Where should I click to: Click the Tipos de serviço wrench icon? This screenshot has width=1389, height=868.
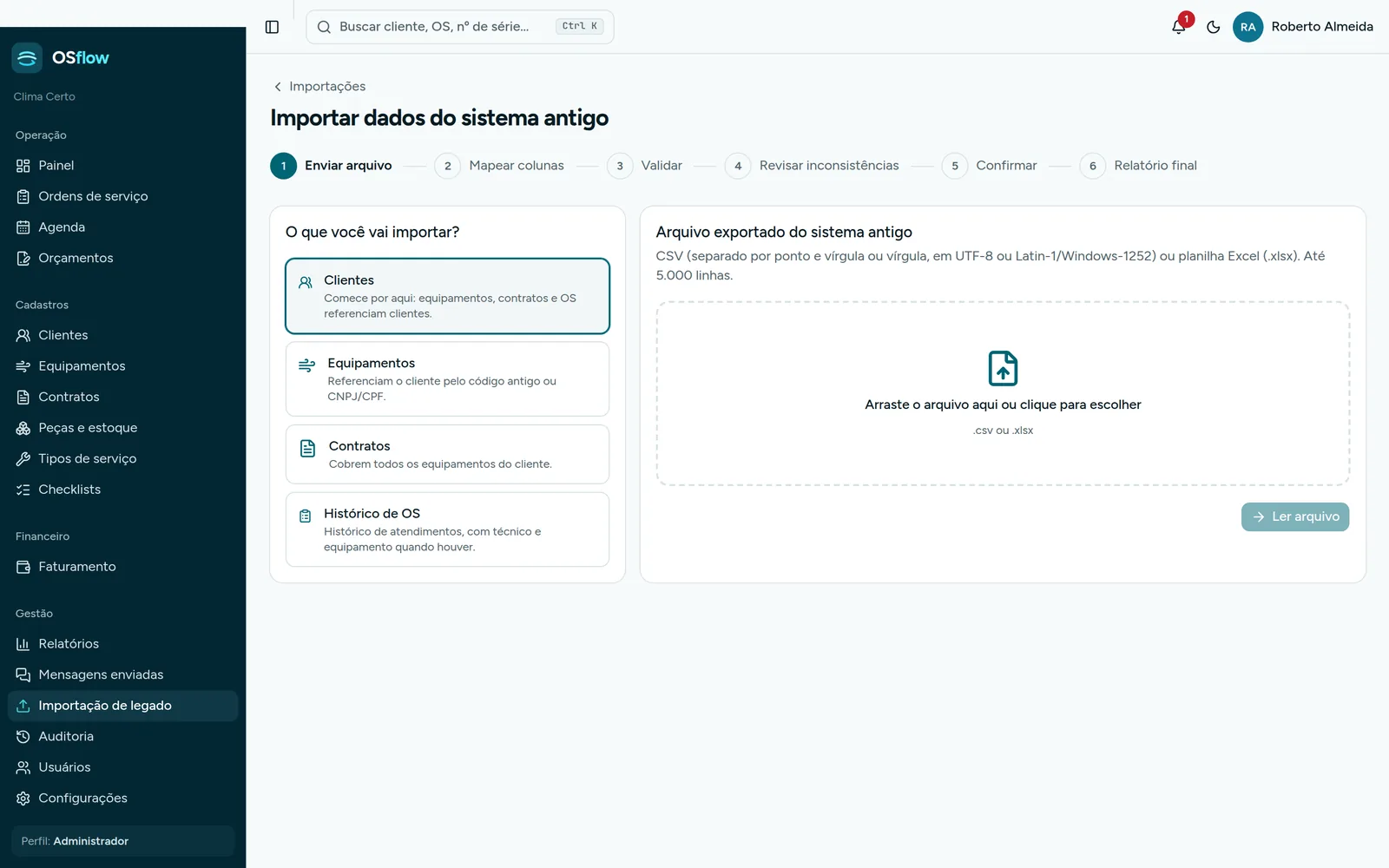(23, 459)
